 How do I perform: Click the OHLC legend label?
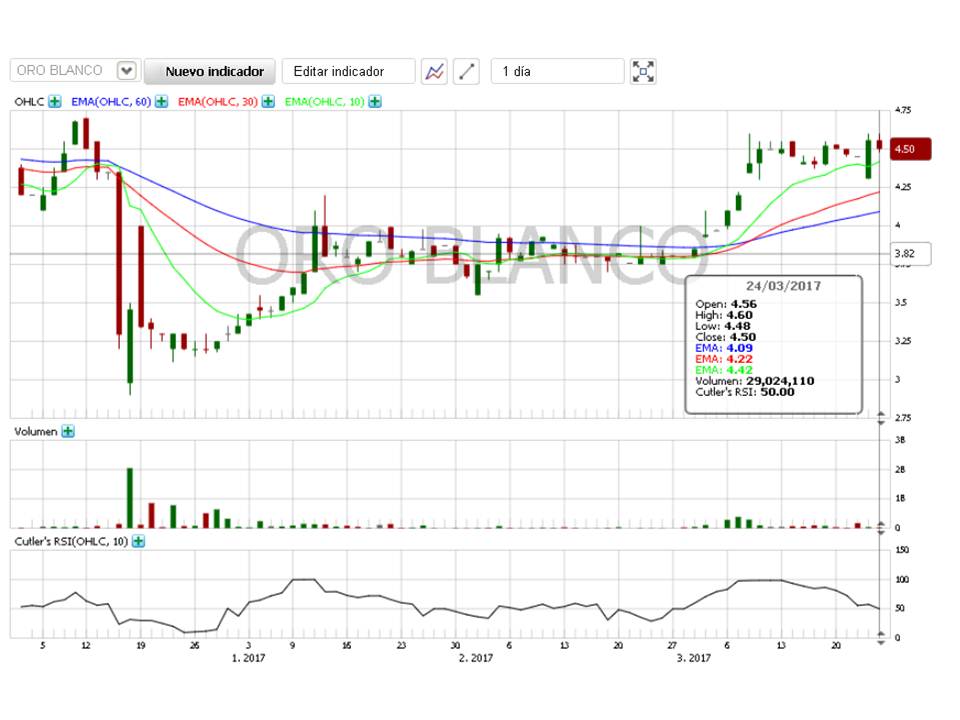click(x=29, y=102)
